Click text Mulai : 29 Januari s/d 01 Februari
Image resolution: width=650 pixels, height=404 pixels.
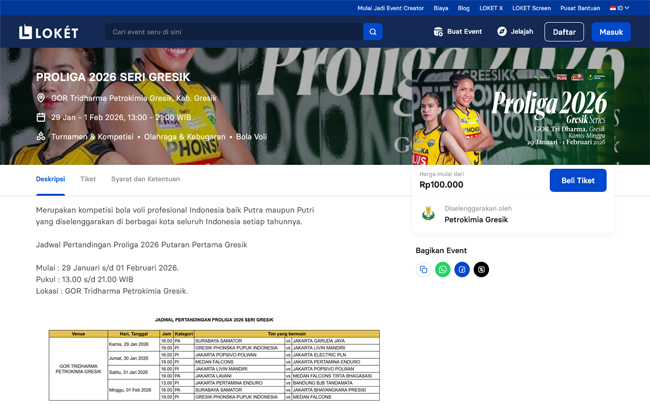tap(107, 268)
